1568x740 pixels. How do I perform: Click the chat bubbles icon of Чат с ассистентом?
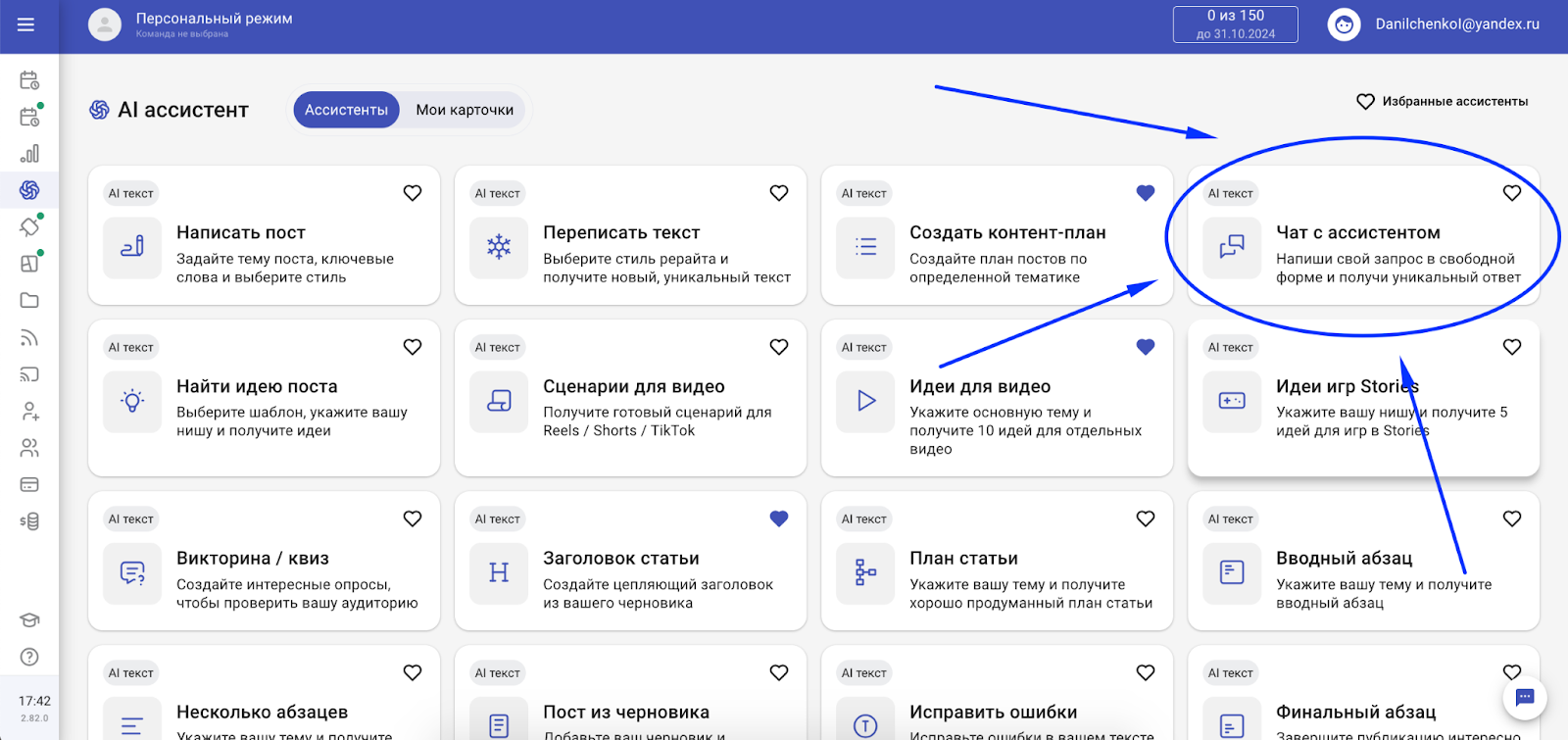pyautogui.click(x=1232, y=247)
